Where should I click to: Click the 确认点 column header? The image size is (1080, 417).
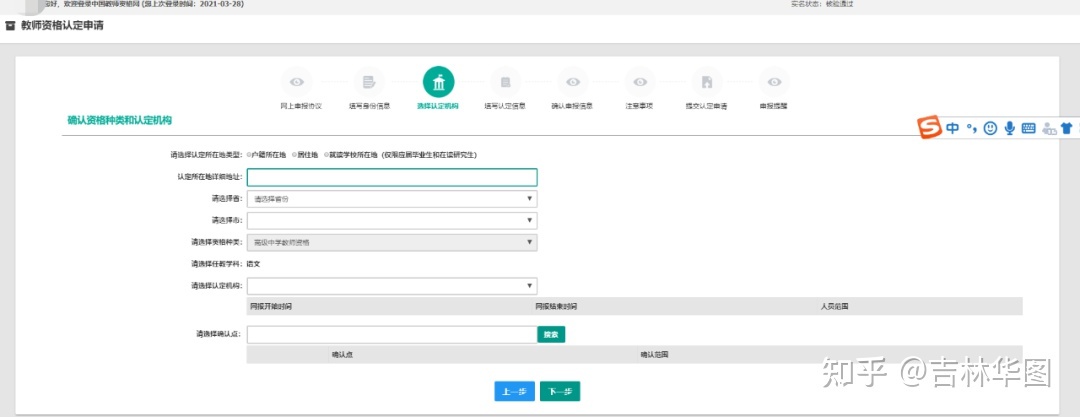342,355
